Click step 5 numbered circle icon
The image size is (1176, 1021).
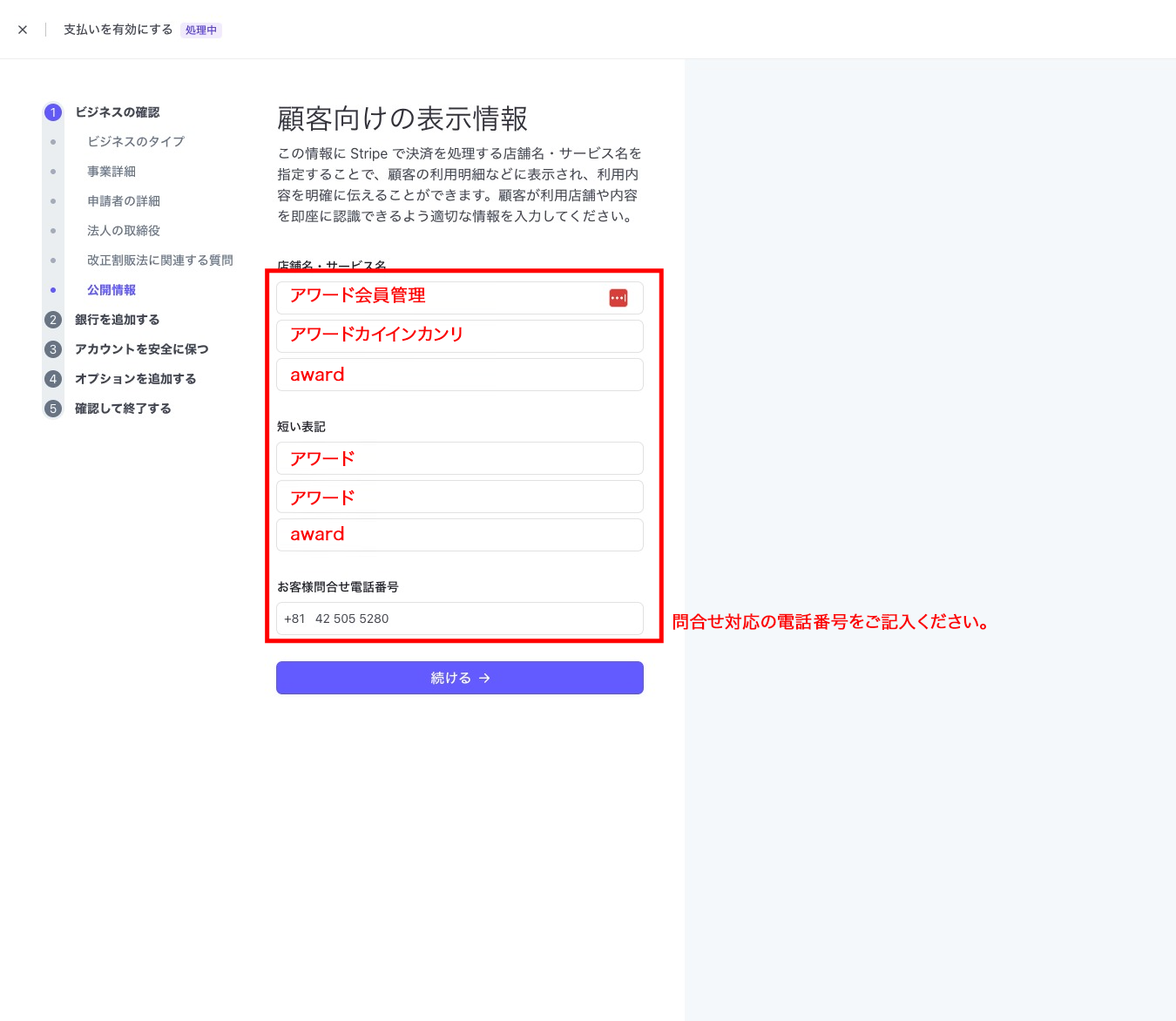(x=53, y=409)
